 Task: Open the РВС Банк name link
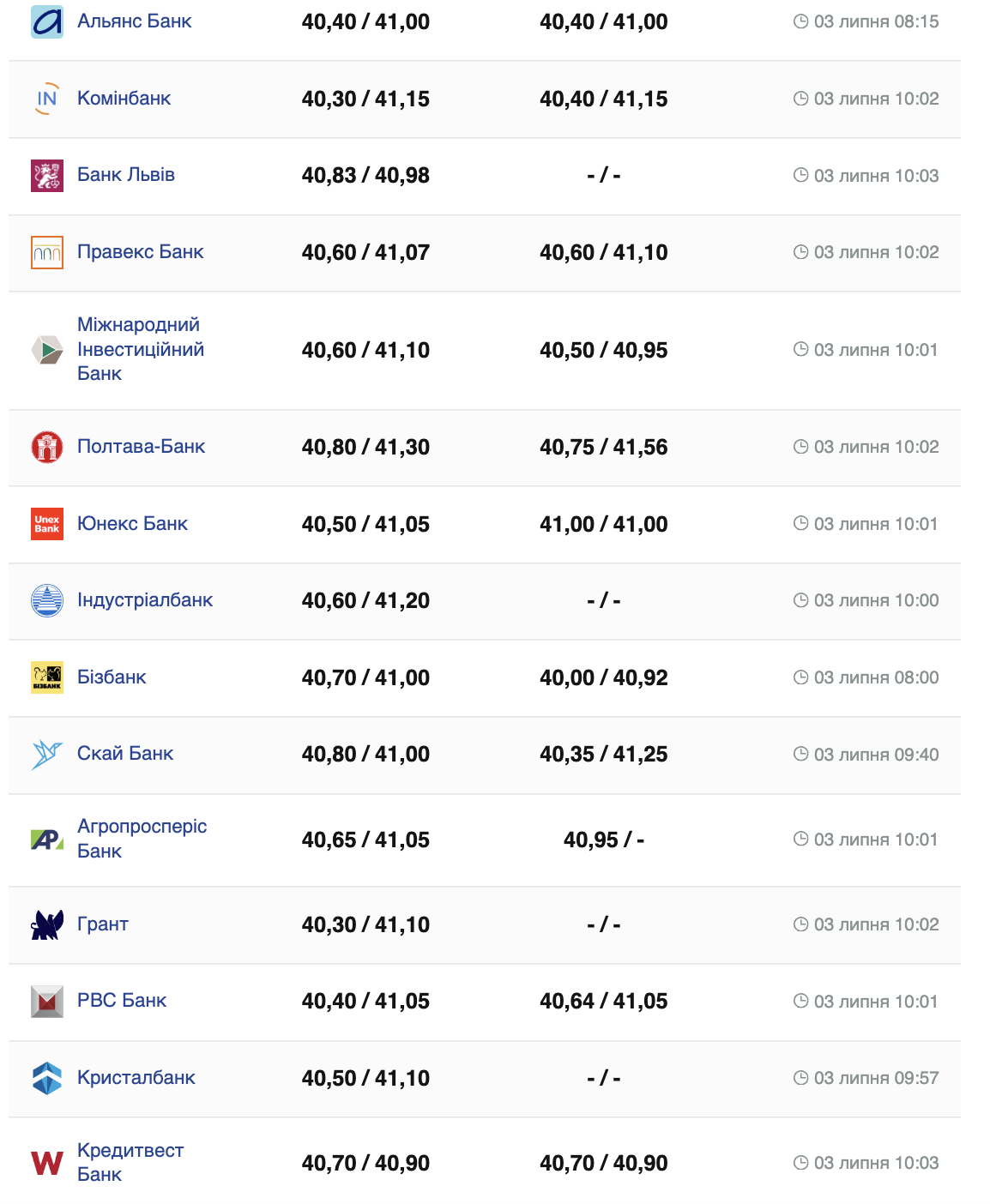[x=122, y=1001]
